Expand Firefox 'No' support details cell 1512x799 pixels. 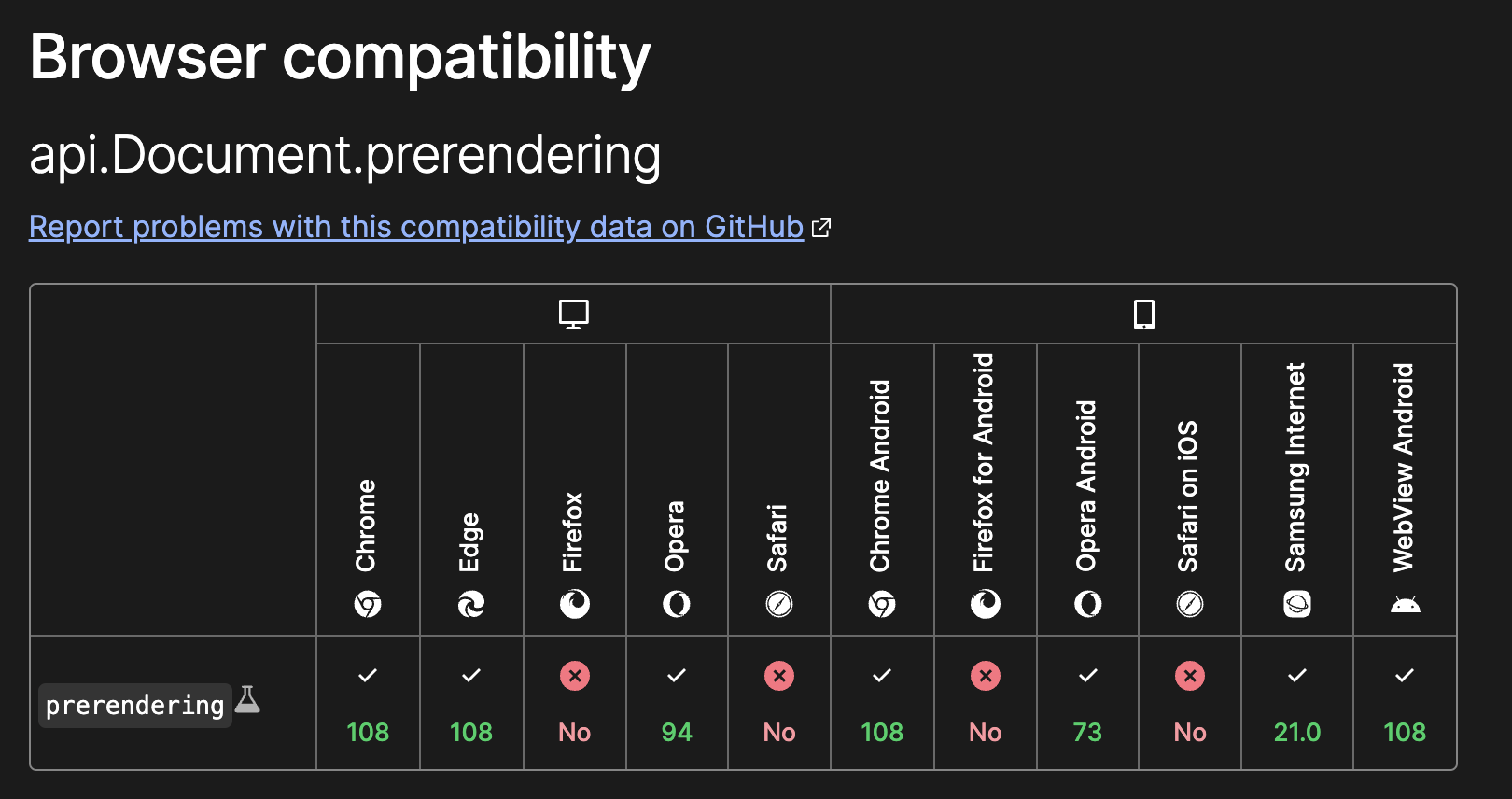pos(574,703)
